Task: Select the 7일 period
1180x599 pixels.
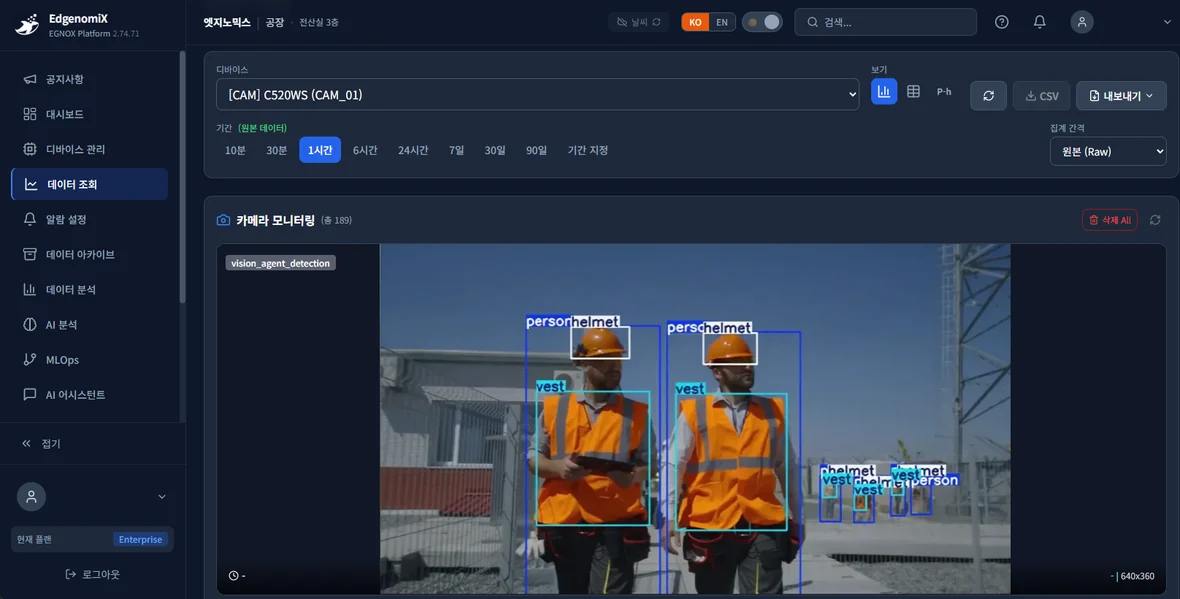Action: point(457,151)
